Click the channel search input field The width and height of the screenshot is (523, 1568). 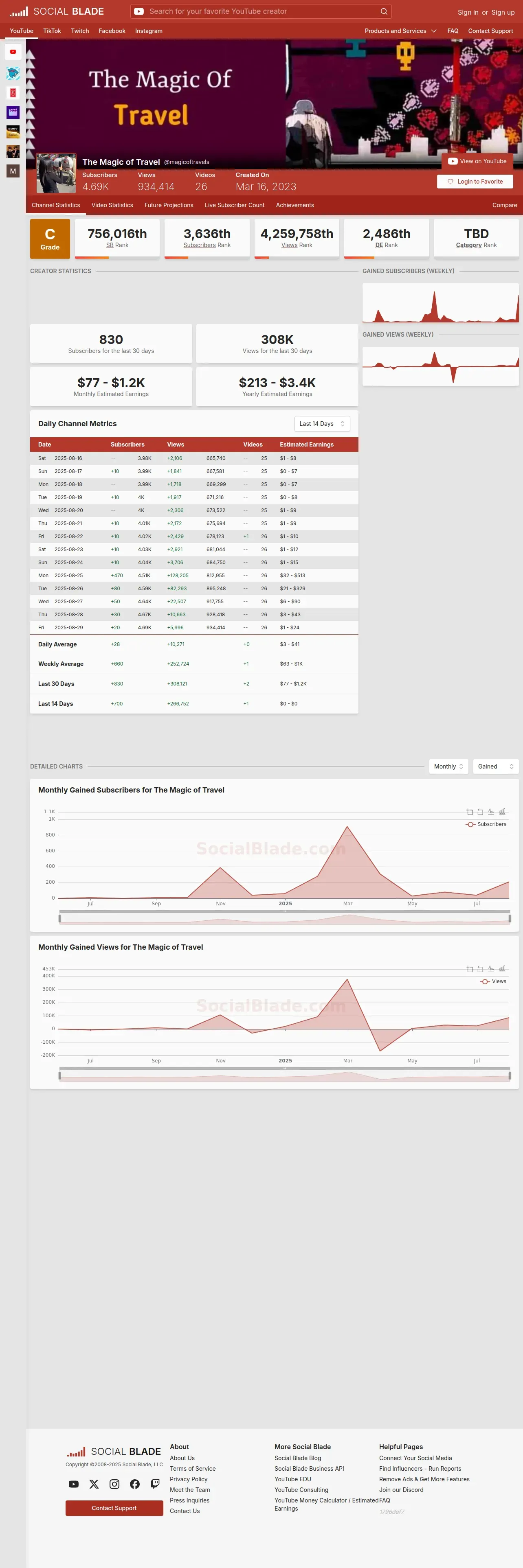tap(262, 11)
